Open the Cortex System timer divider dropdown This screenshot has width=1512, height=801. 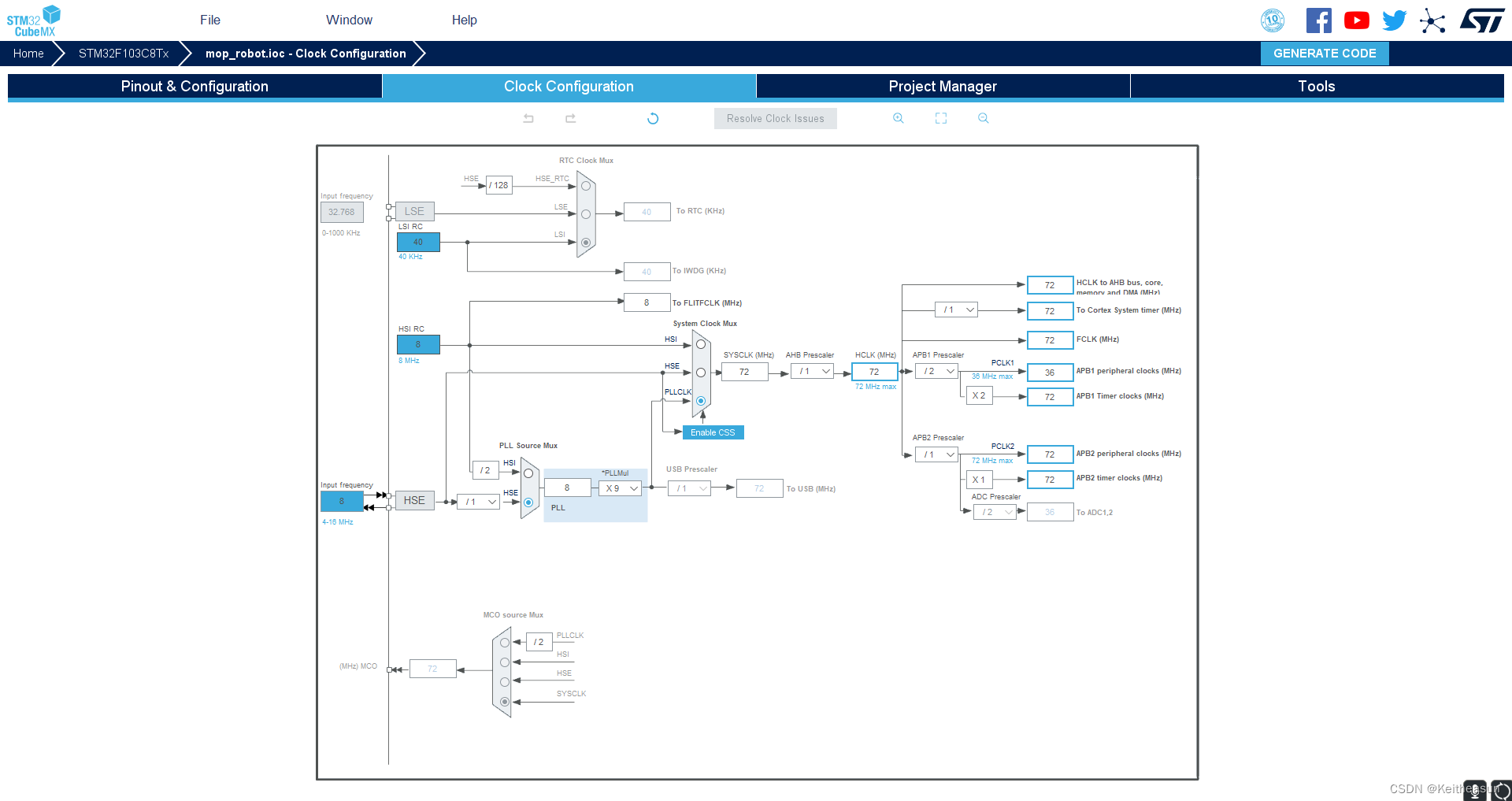pos(957,310)
